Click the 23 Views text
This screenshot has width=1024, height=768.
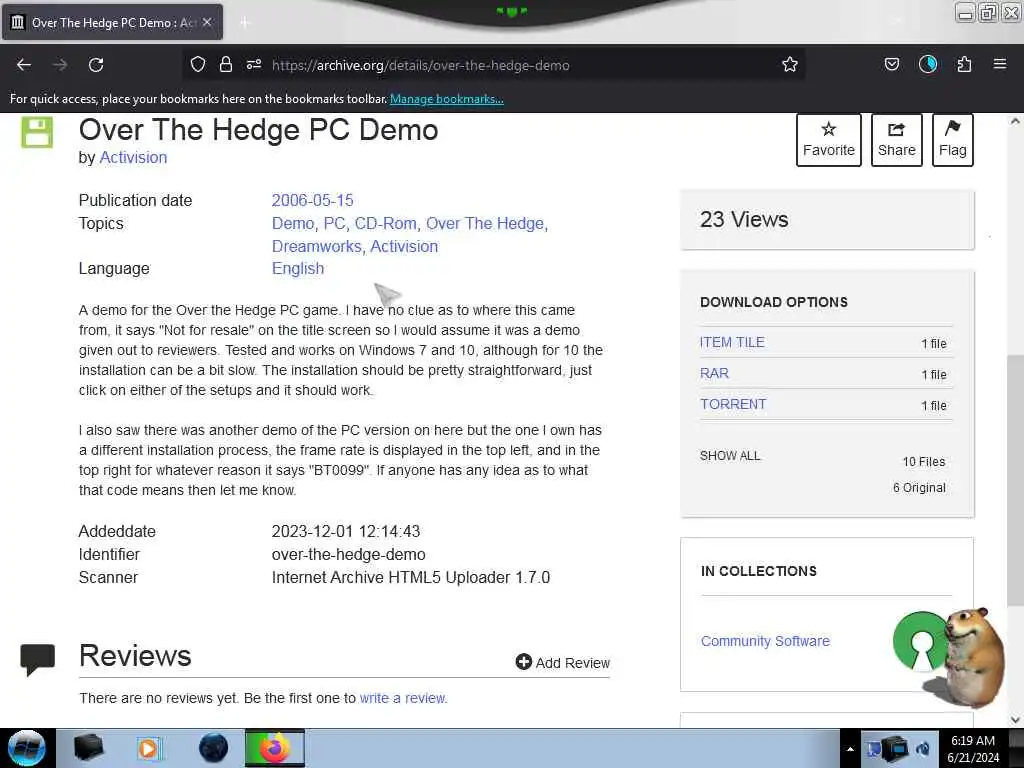pyautogui.click(x=744, y=219)
